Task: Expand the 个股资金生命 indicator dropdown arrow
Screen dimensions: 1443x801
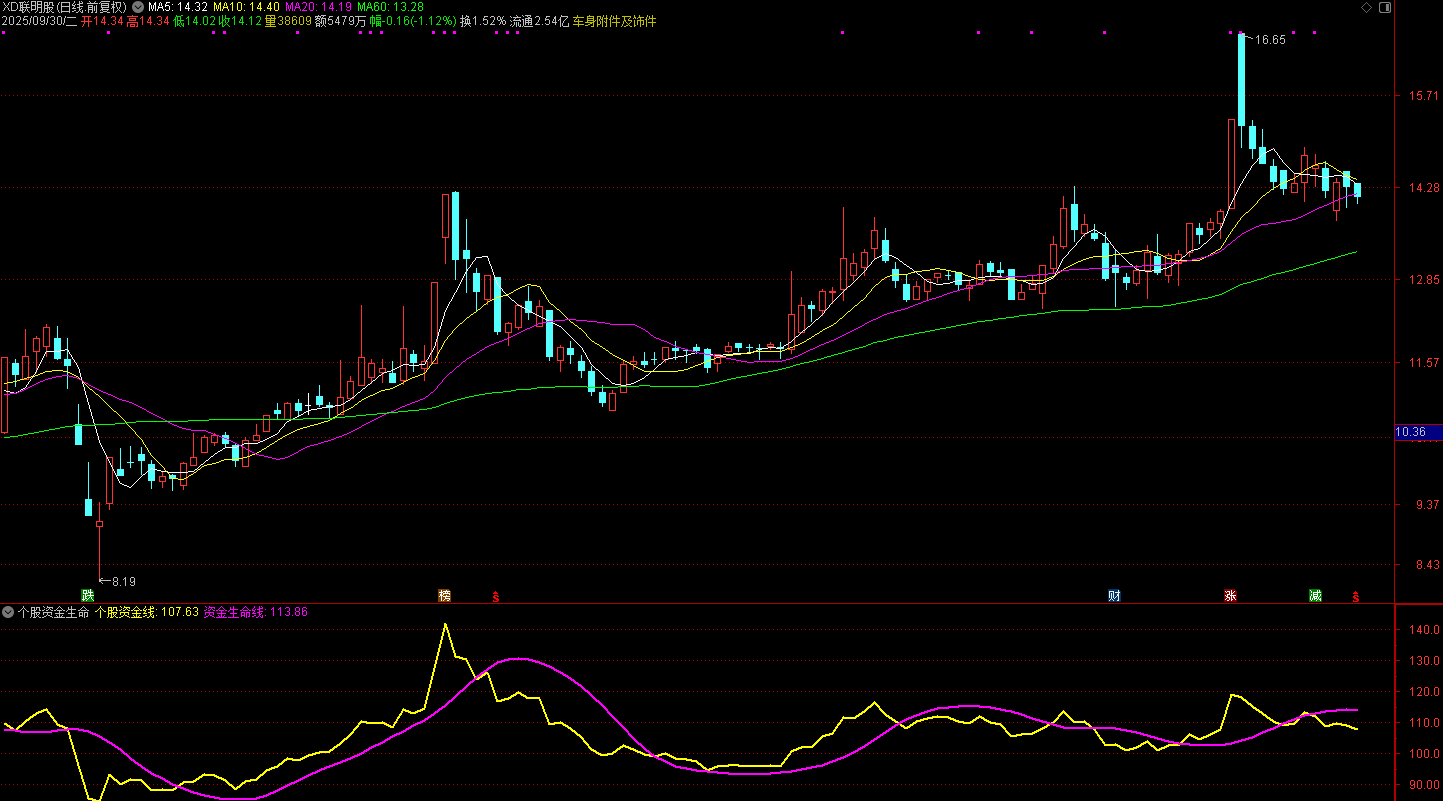Action: point(8,611)
